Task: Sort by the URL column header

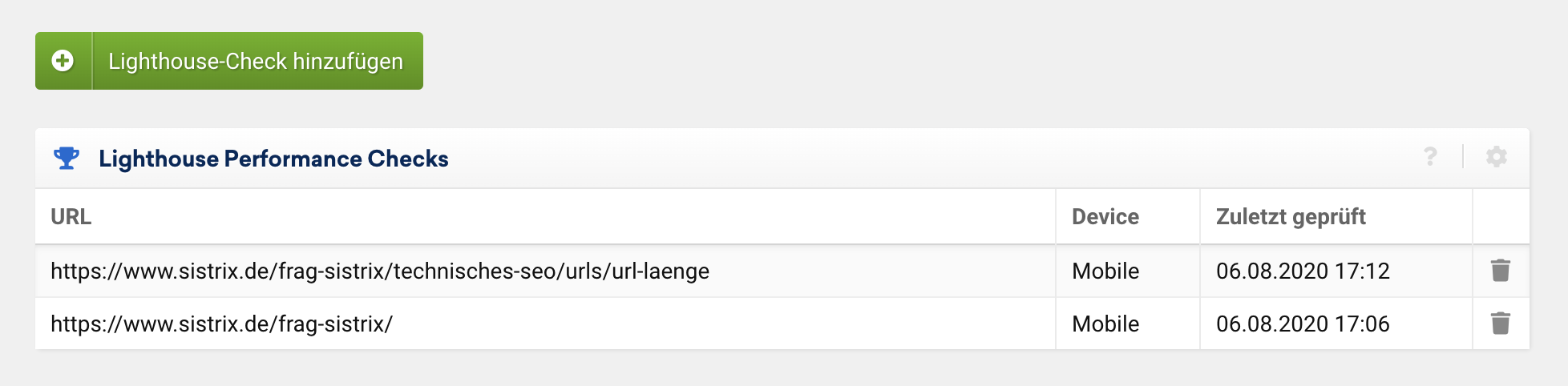Action: [x=71, y=217]
